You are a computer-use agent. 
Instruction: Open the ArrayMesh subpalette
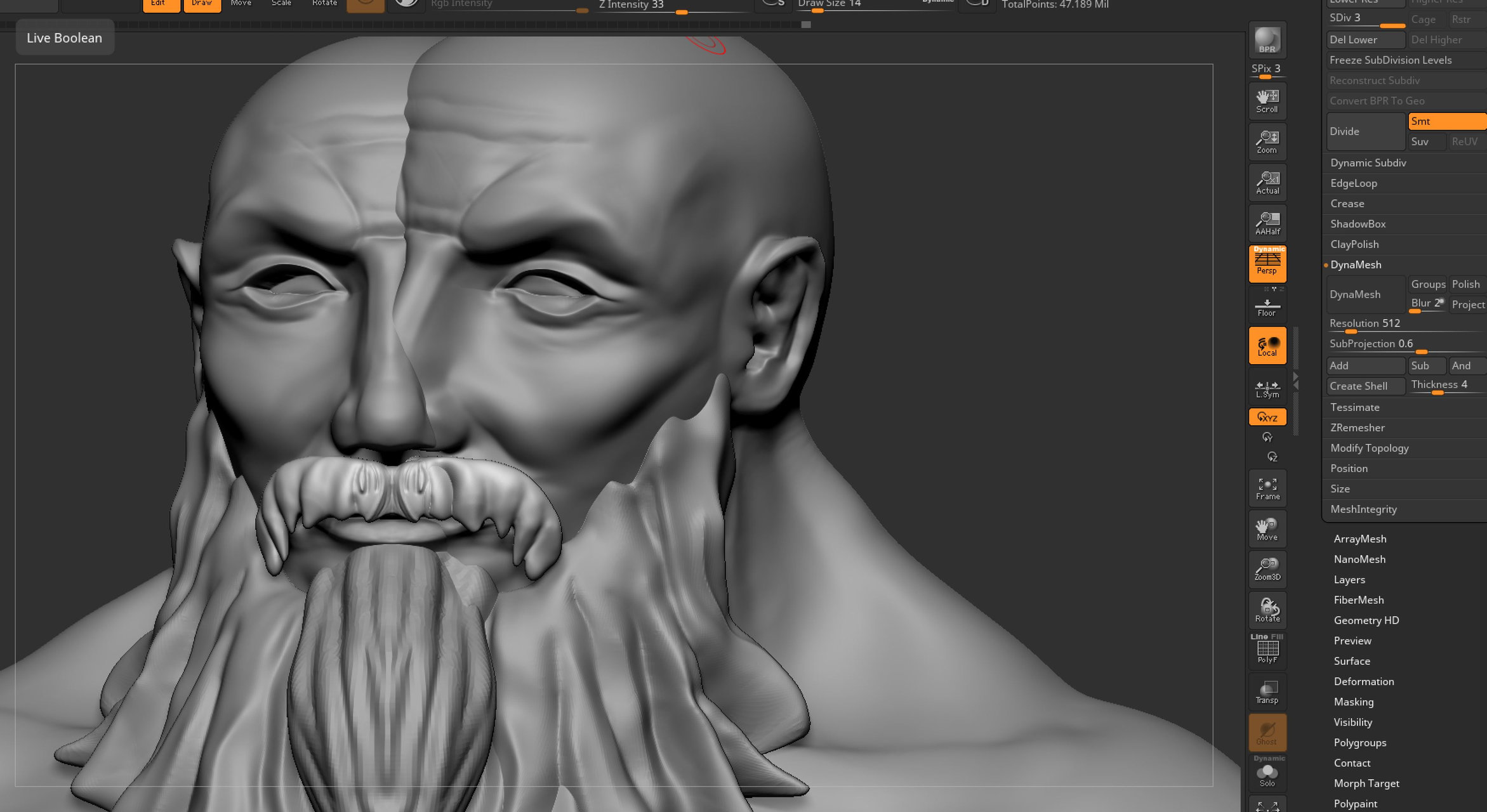(x=1359, y=539)
